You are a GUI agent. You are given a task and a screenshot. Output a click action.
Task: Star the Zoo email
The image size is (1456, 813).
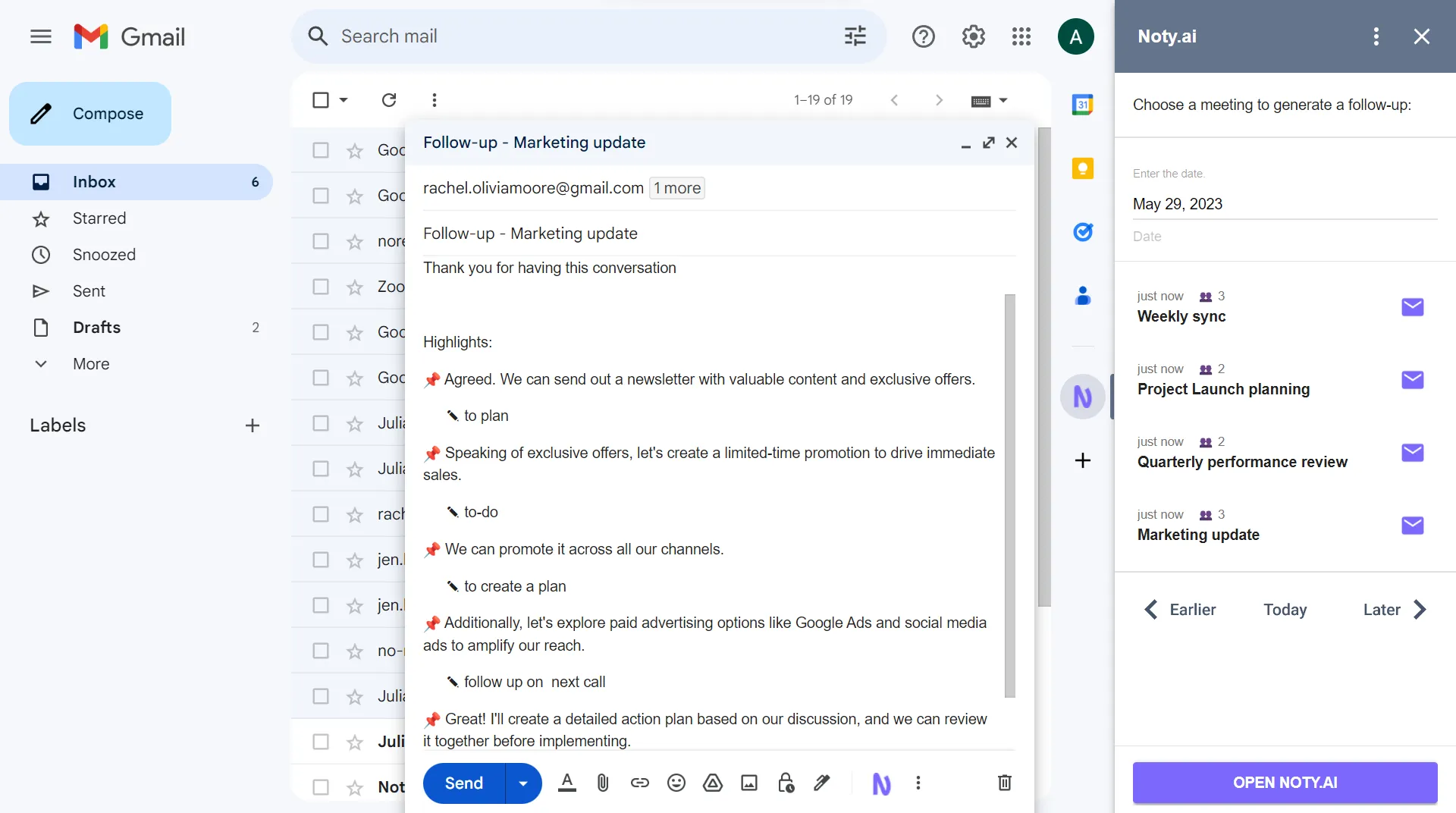tap(354, 287)
